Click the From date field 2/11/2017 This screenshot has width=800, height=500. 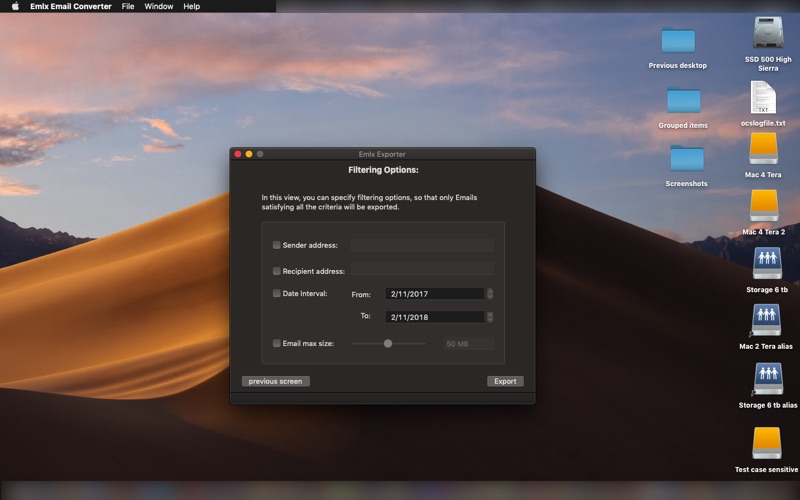(x=434, y=293)
